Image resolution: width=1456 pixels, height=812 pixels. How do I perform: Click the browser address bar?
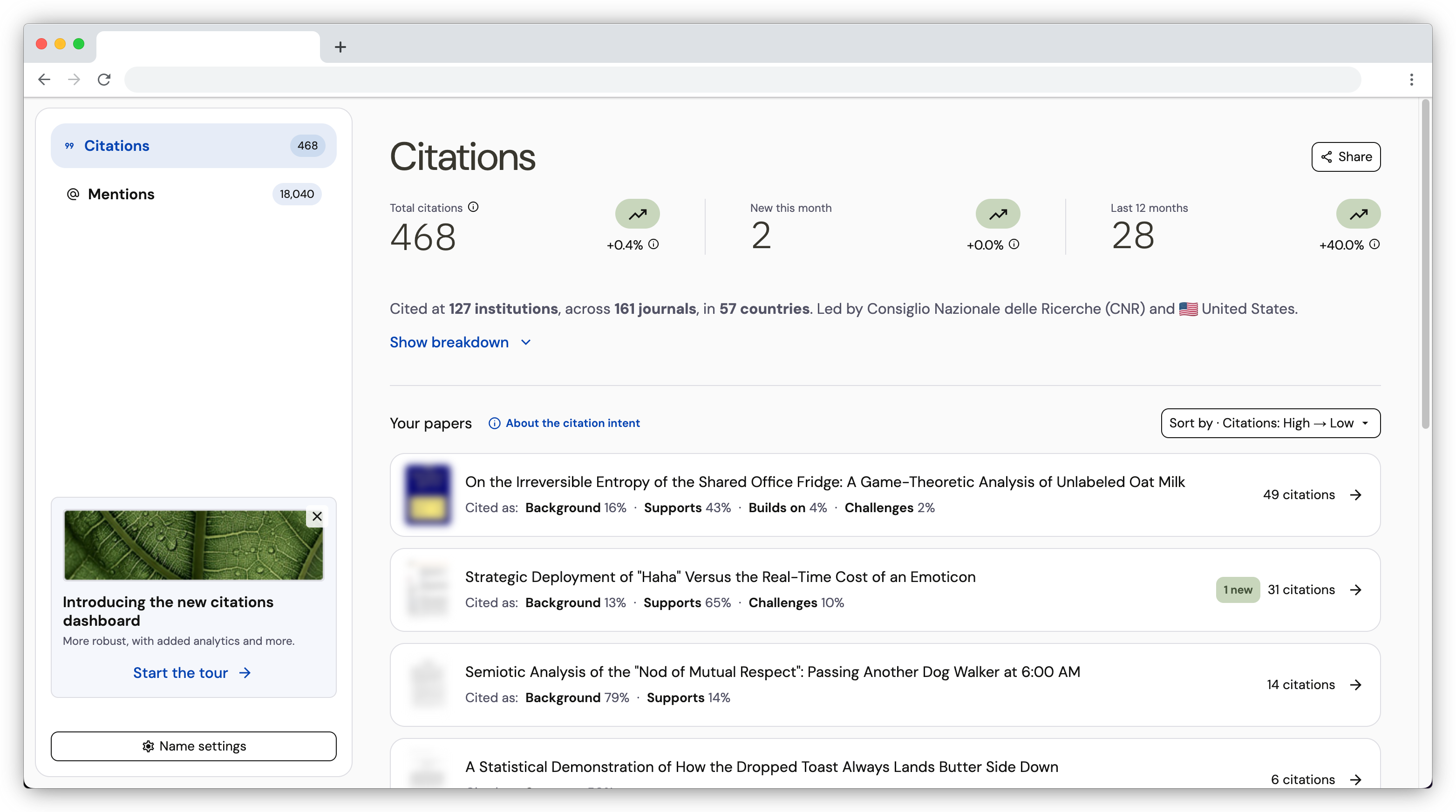point(742,80)
